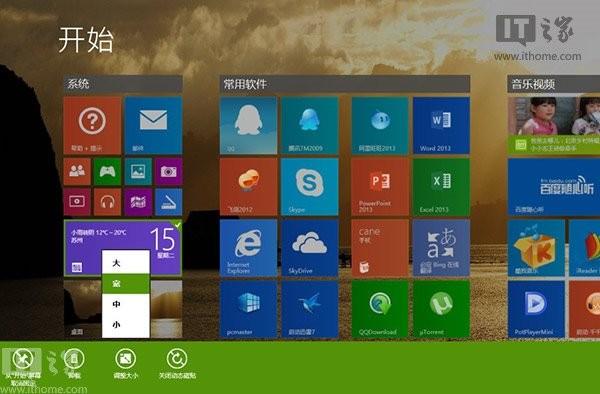Open the QQDownload tile
Image resolution: width=600 pixels, height=394 pixels.
[x=380, y=309]
